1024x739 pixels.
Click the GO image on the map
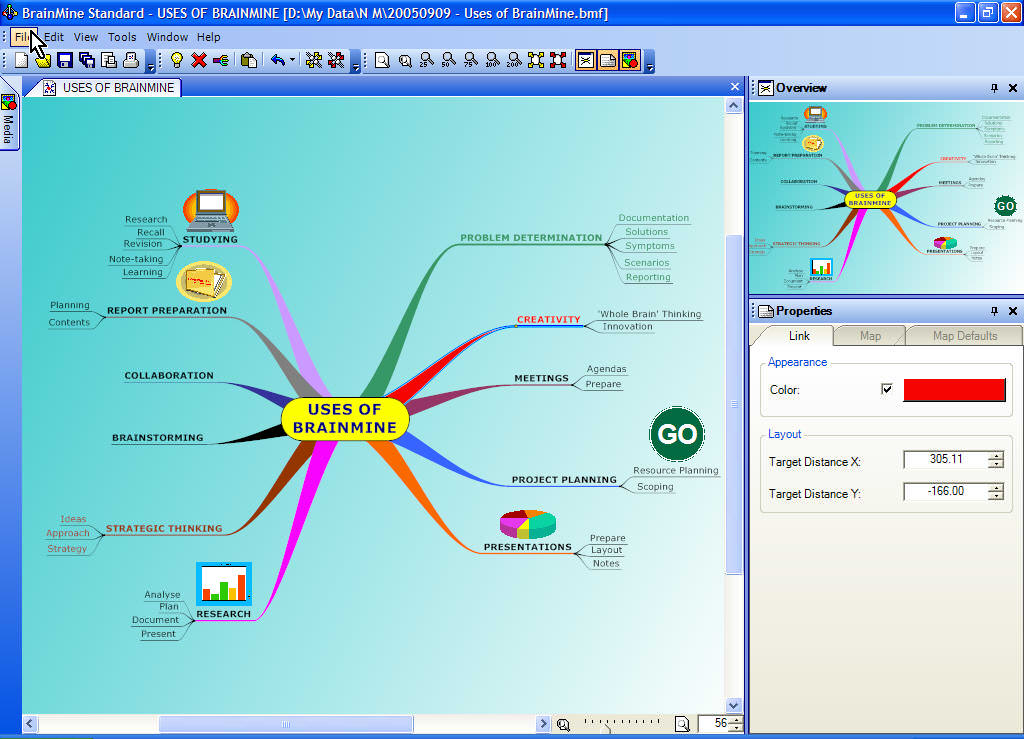click(x=677, y=434)
